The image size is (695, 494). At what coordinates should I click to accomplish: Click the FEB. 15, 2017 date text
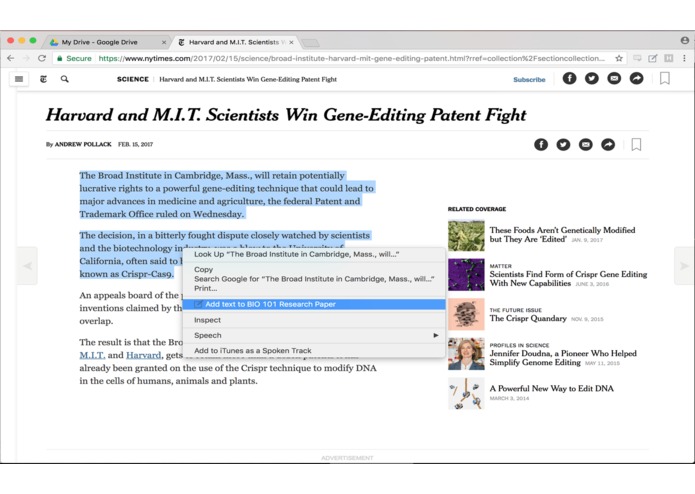(x=135, y=144)
